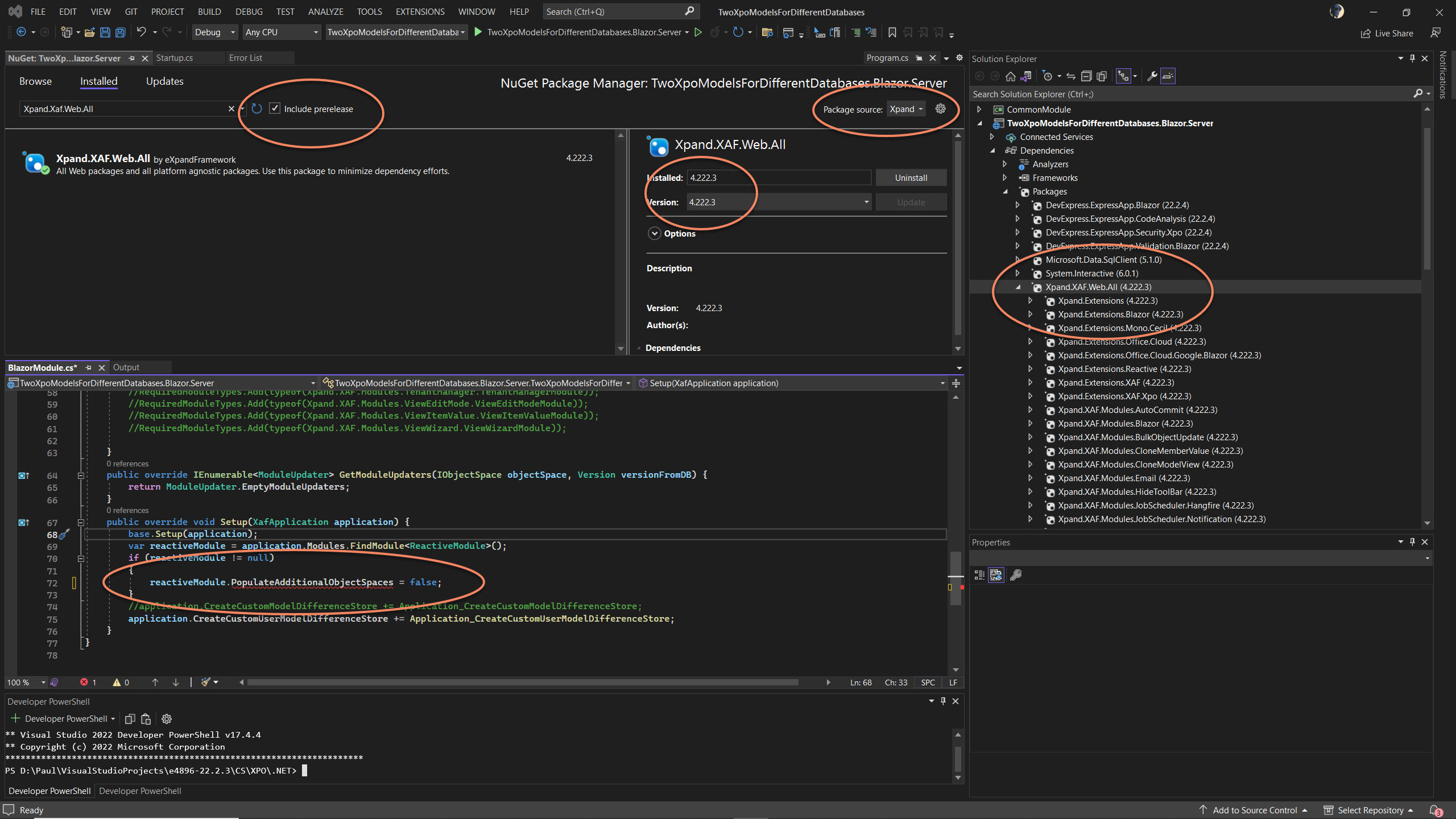Image resolution: width=1456 pixels, height=819 pixels.
Task: Click the Uninstall button for Xpand.XAF.Web.All
Action: pyautogui.click(x=911, y=177)
